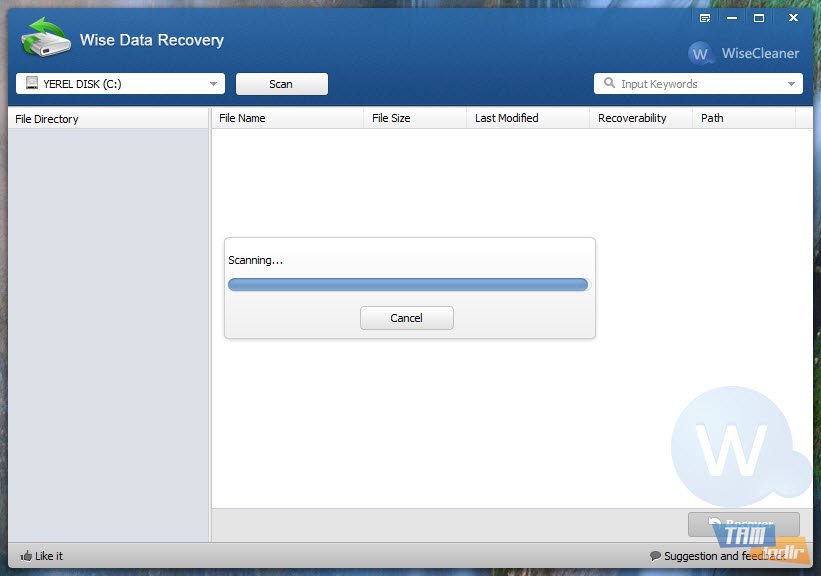821x576 pixels.
Task: Minimize the Wise Data Recovery window
Action: pyautogui.click(x=731, y=18)
